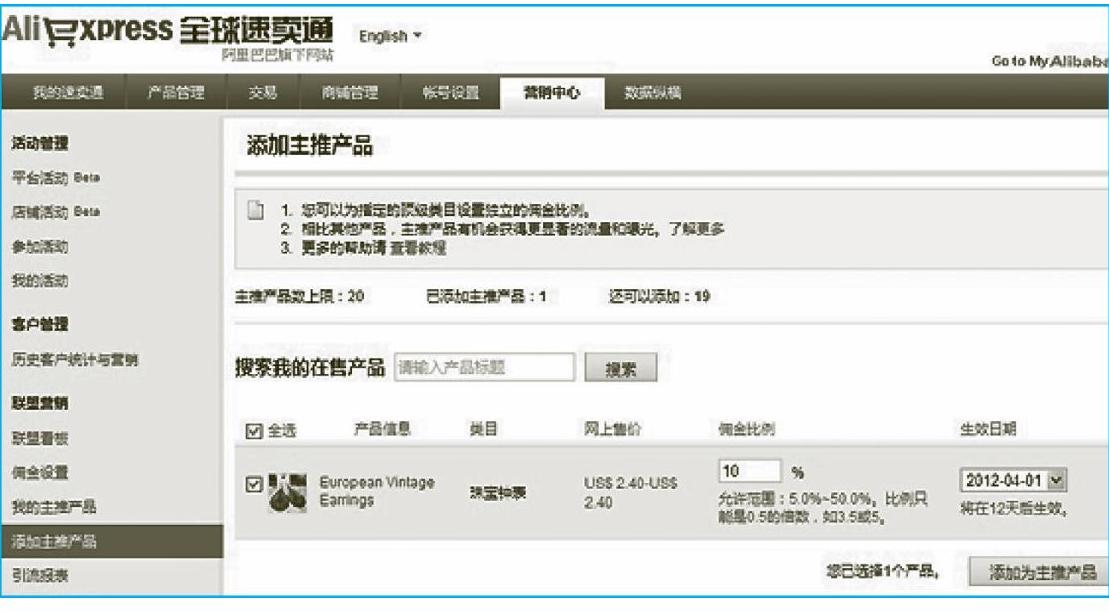Image resolution: width=1109 pixels, height=613 pixels.
Task: Click the US$ 2.40 price cell
Action: coord(630,492)
